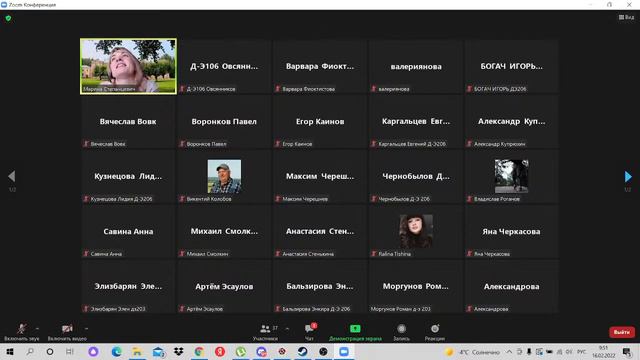Open the Mail app taskbar icon
The image size is (640, 360).
[158, 351]
